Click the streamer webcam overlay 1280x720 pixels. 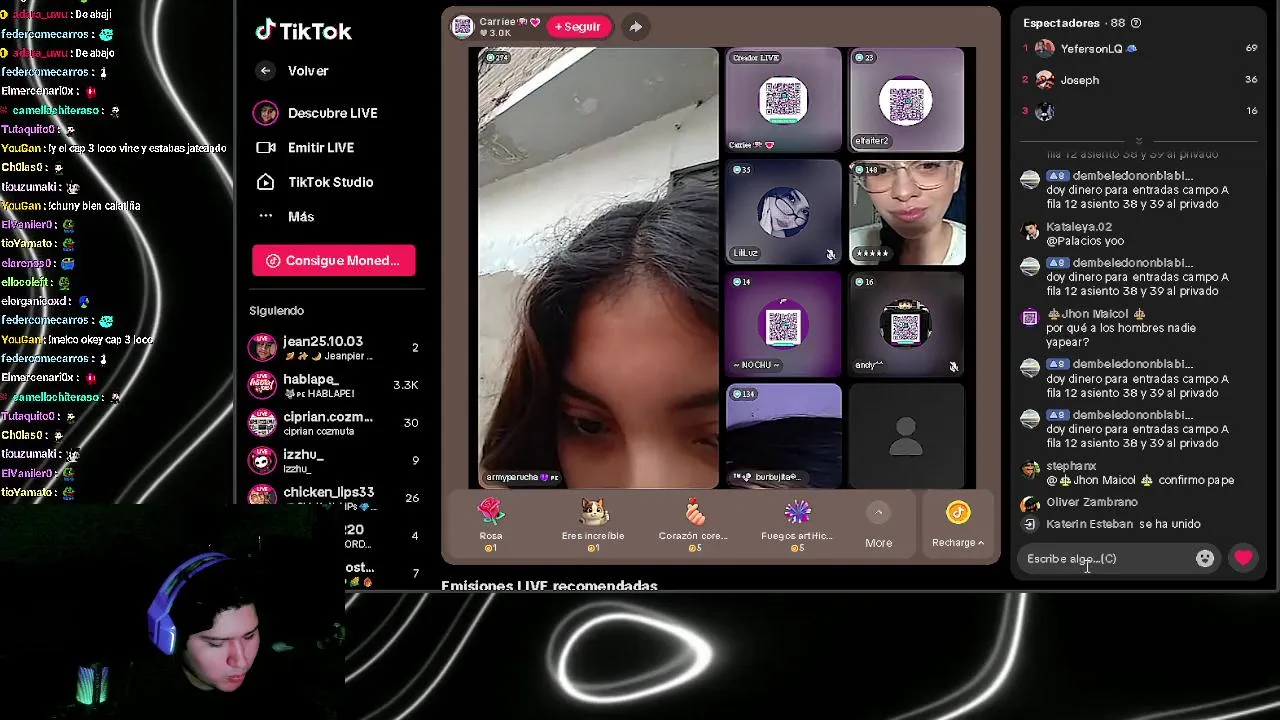172,612
